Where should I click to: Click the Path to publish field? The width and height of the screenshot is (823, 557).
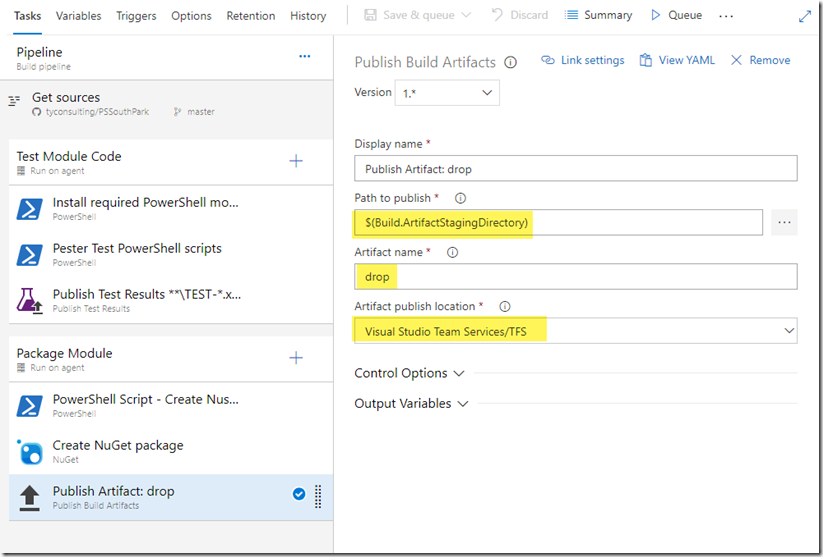(x=558, y=223)
